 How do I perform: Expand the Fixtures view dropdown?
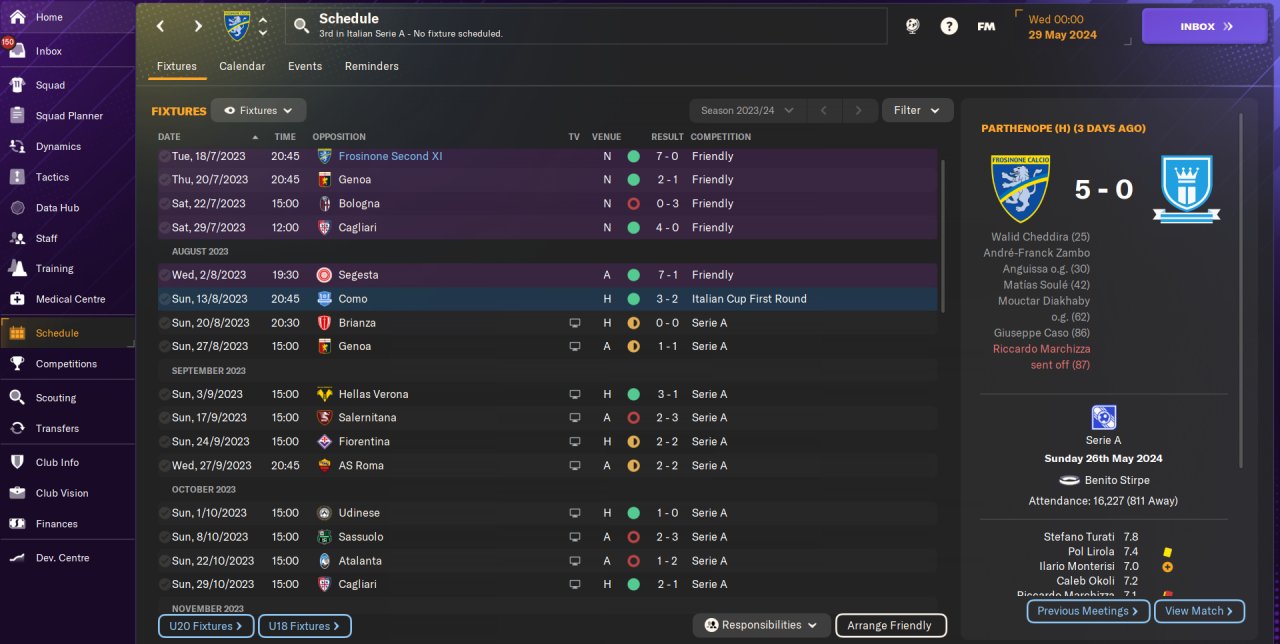258,111
